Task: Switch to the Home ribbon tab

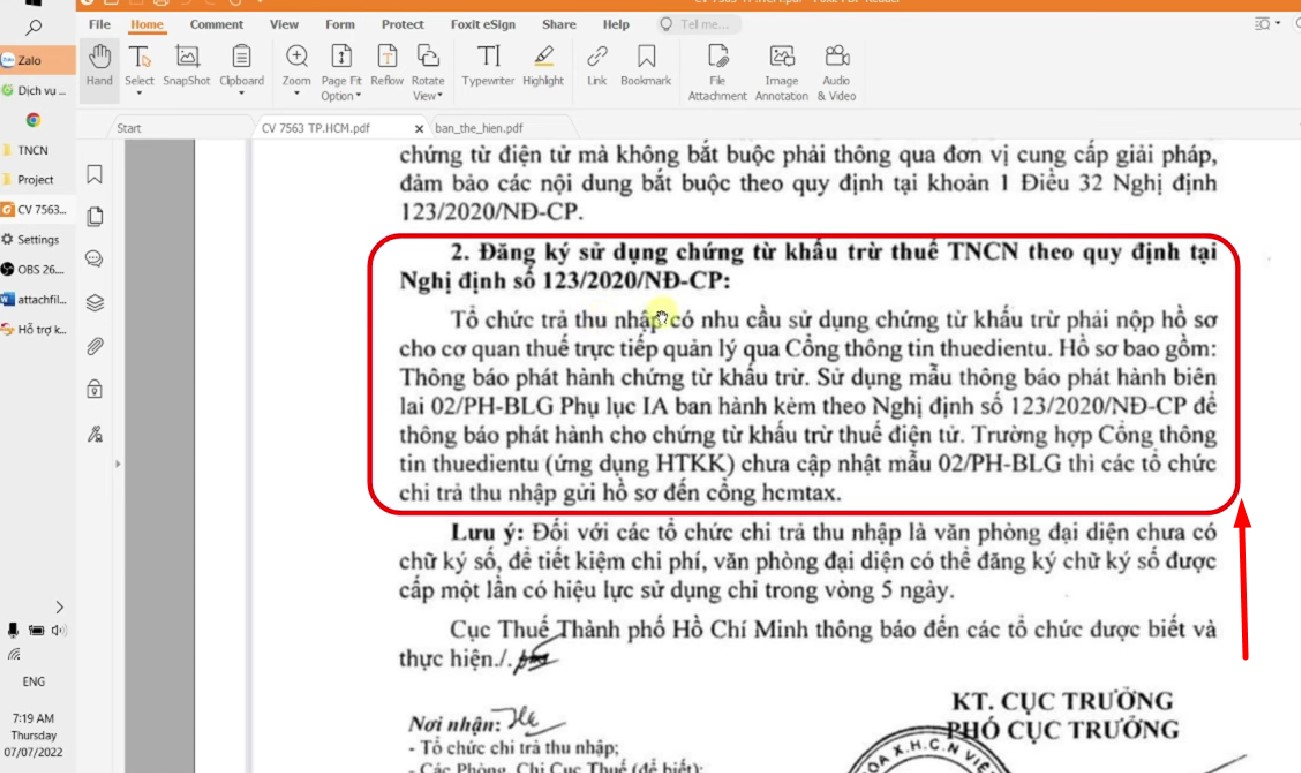Action: pyautogui.click(x=147, y=24)
